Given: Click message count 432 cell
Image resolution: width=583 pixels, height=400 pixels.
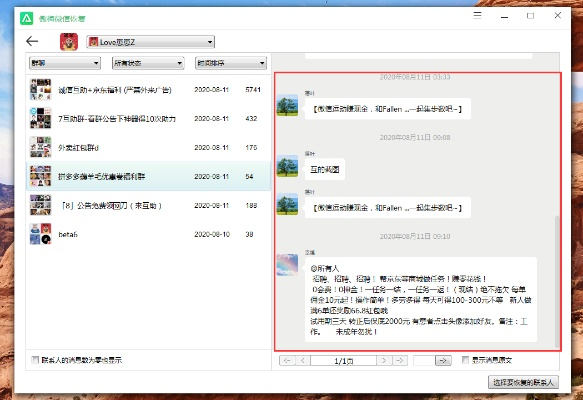Looking at the screenshot, I should click(x=251, y=119).
